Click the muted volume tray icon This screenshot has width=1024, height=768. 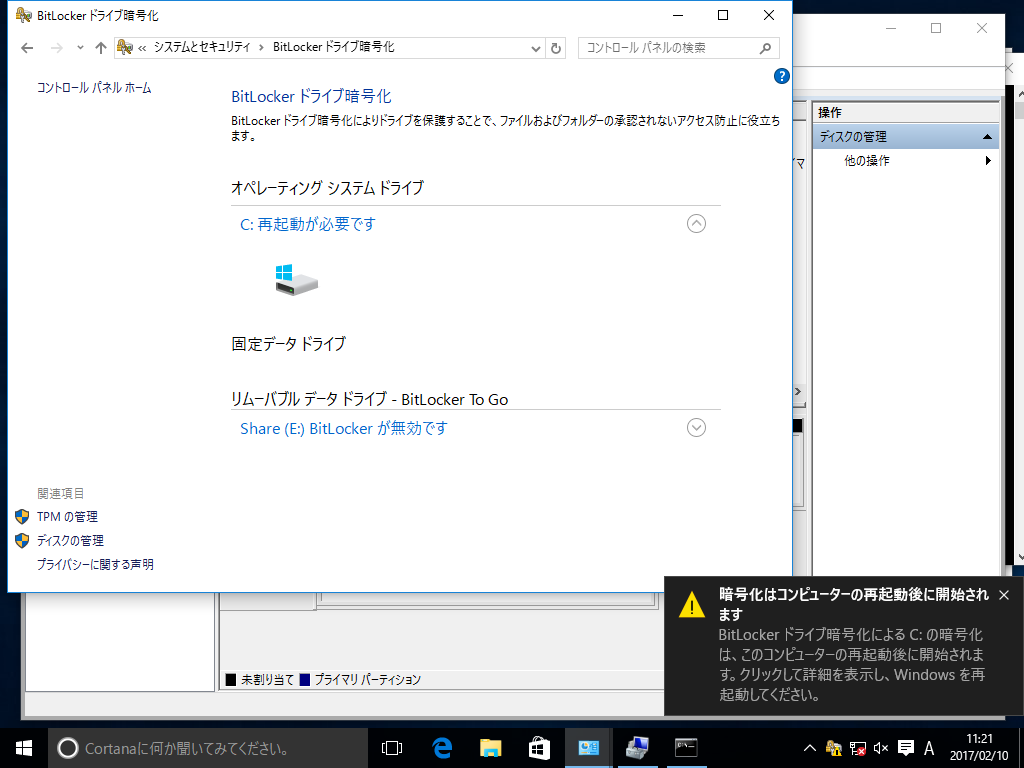click(x=881, y=748)
